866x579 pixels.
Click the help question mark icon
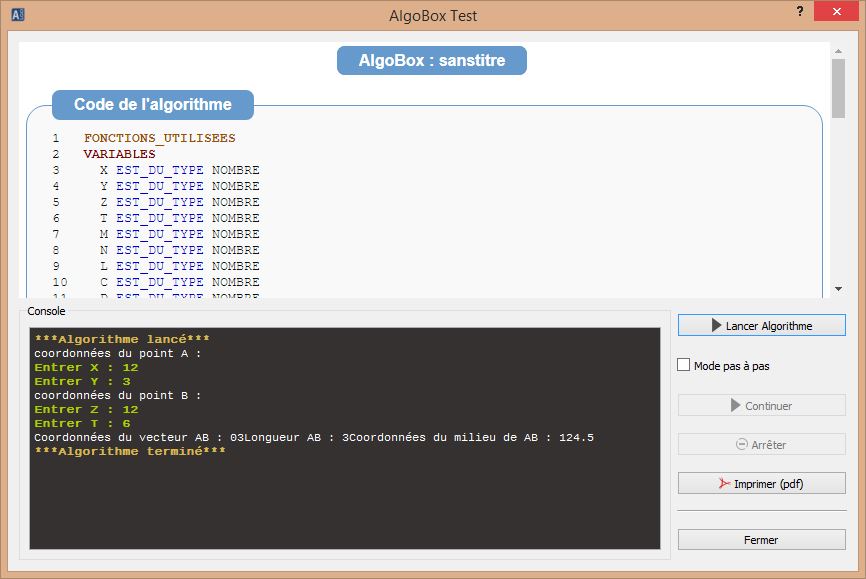800,11
